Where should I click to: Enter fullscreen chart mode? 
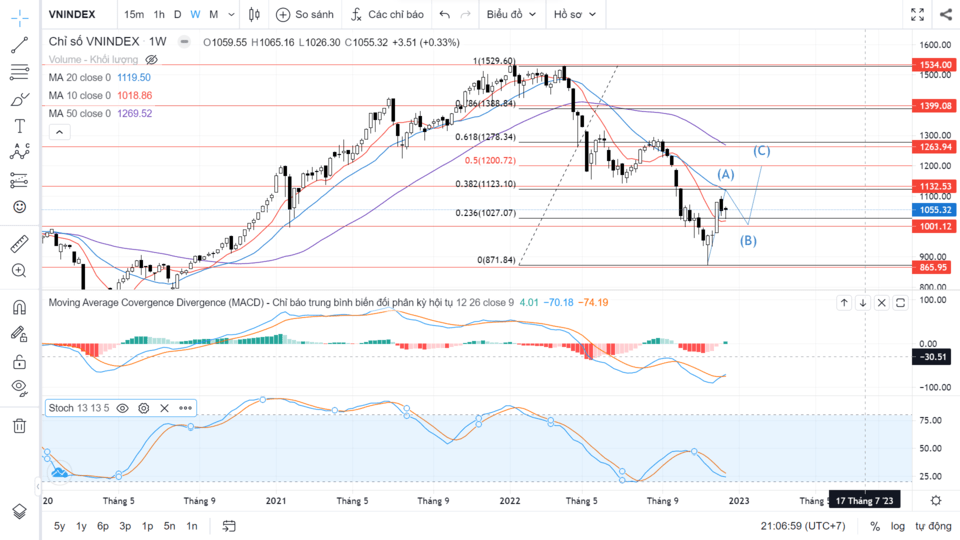[917, 14]
